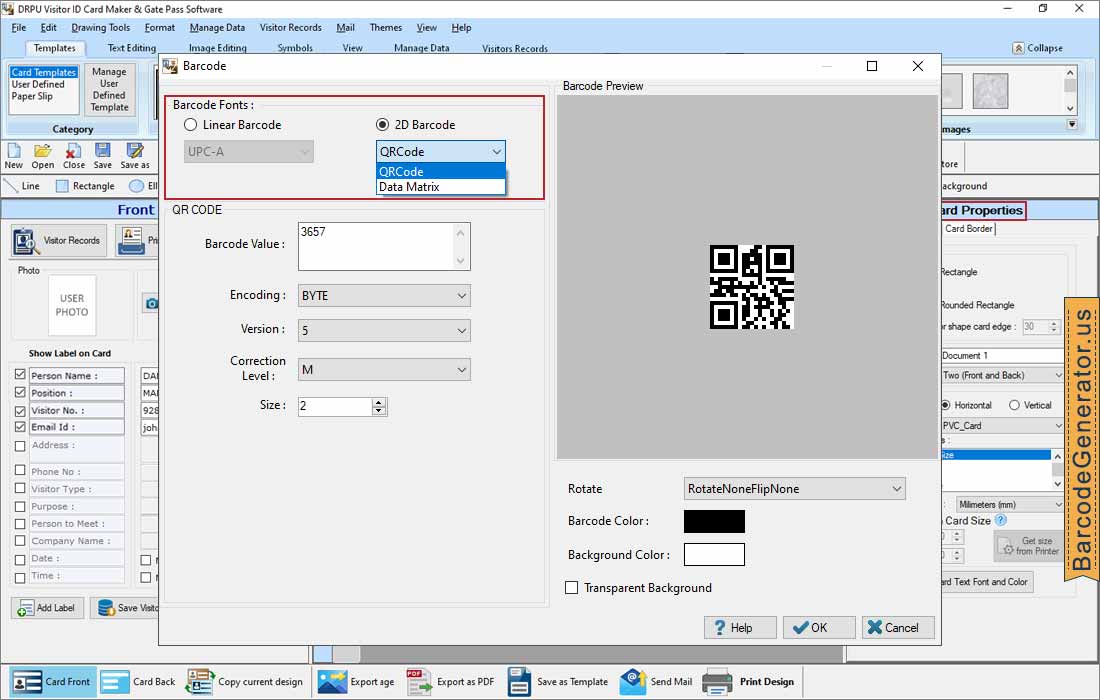Viewport: 1100px width, 700px height.
Task: Open the Millimeters (mm) unit dropdown
Action: (x=1010, y=504)
